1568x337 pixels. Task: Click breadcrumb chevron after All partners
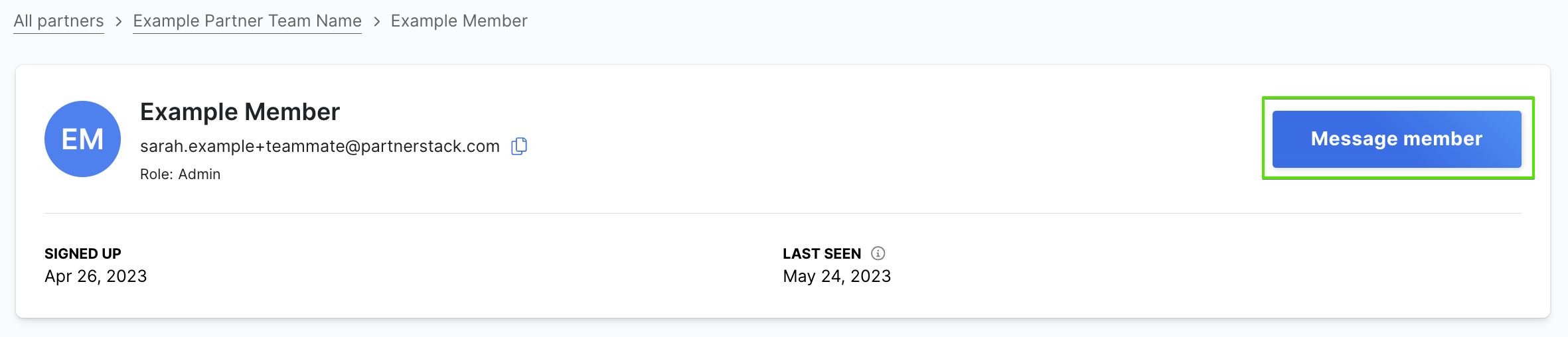point(119,21)
